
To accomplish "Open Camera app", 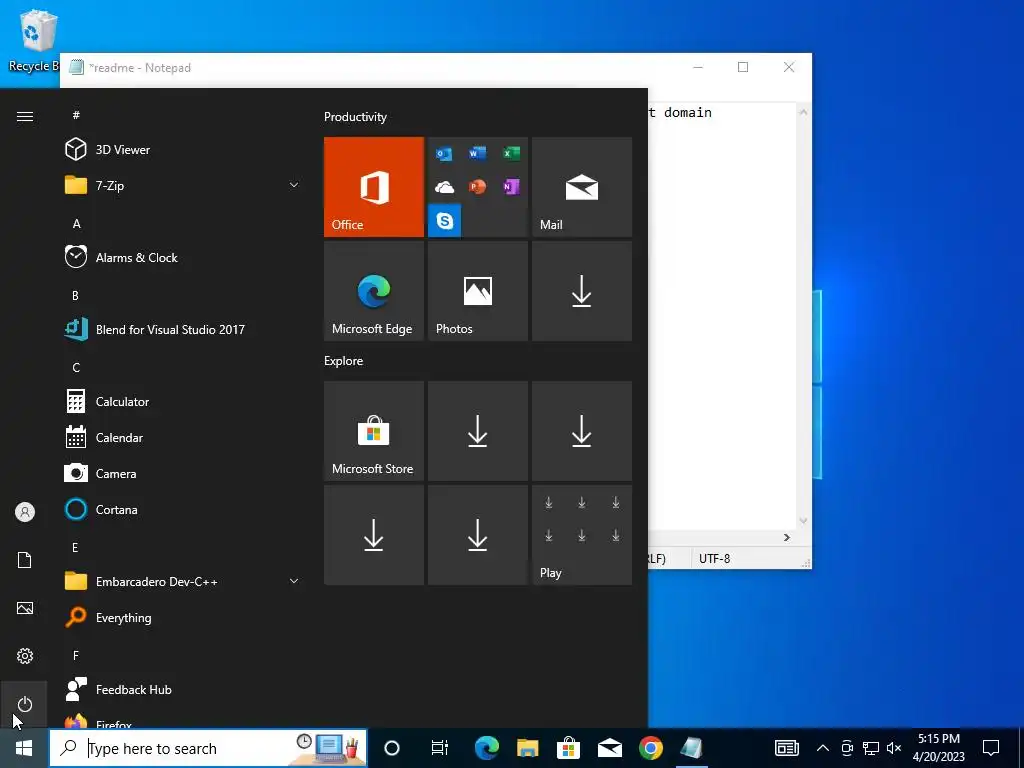I will [183, 473].
